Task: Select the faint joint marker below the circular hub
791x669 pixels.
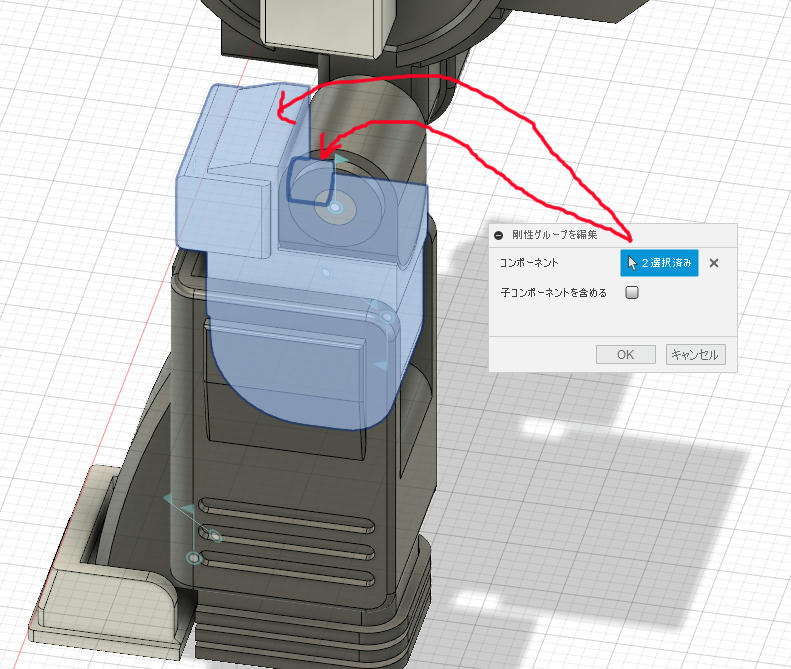Action: pos(326,273)
